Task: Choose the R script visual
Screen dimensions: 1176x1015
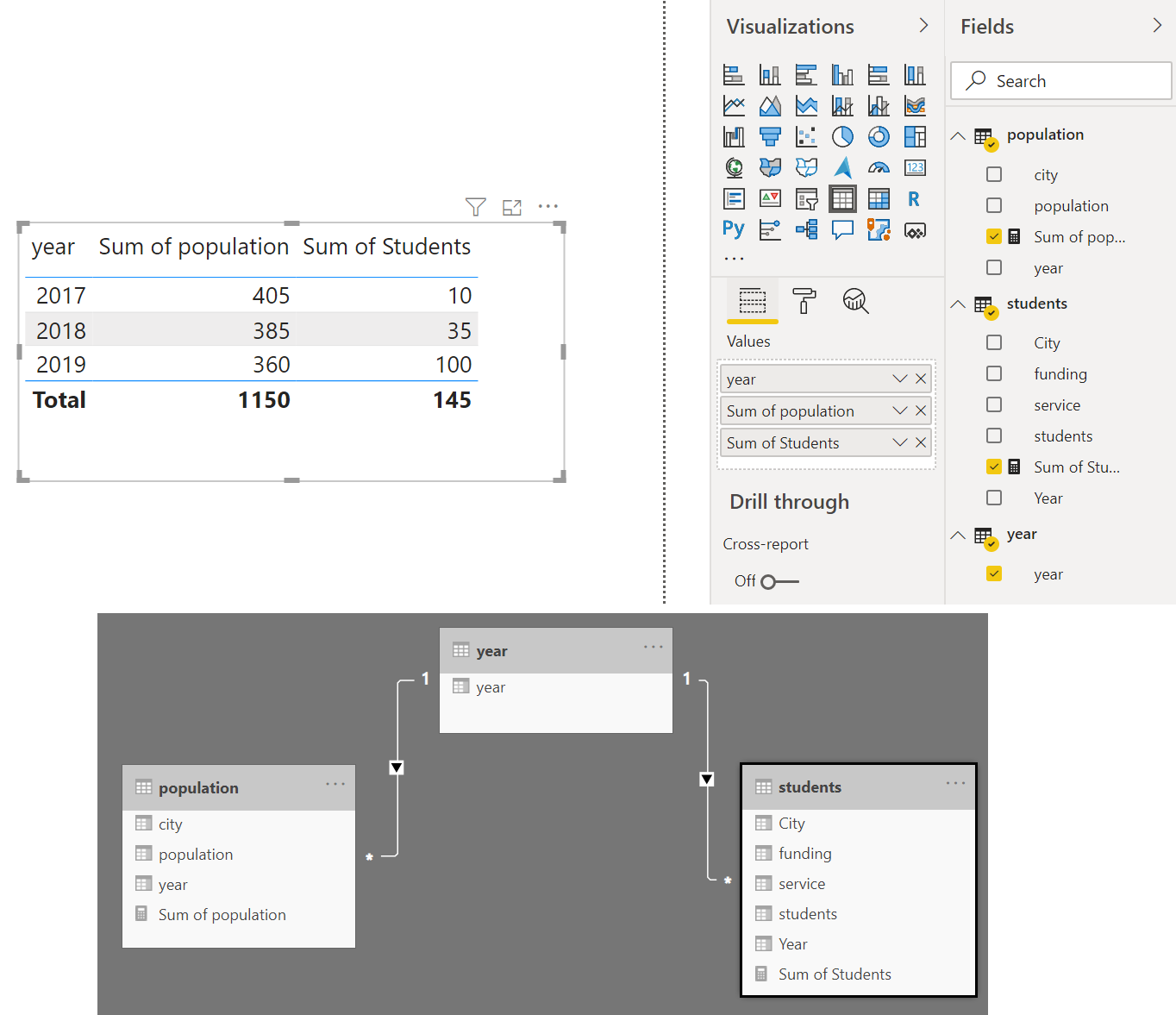Action: click(915, 199)
